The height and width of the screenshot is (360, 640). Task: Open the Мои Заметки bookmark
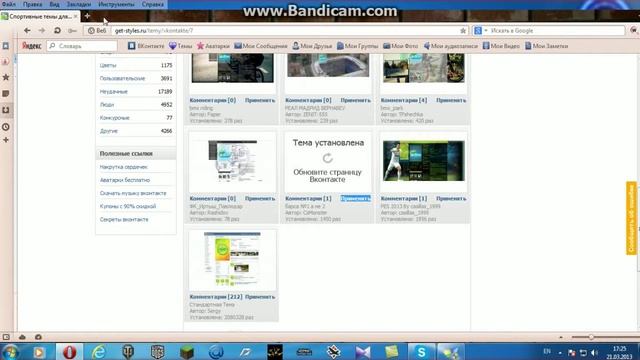(547, 46)
